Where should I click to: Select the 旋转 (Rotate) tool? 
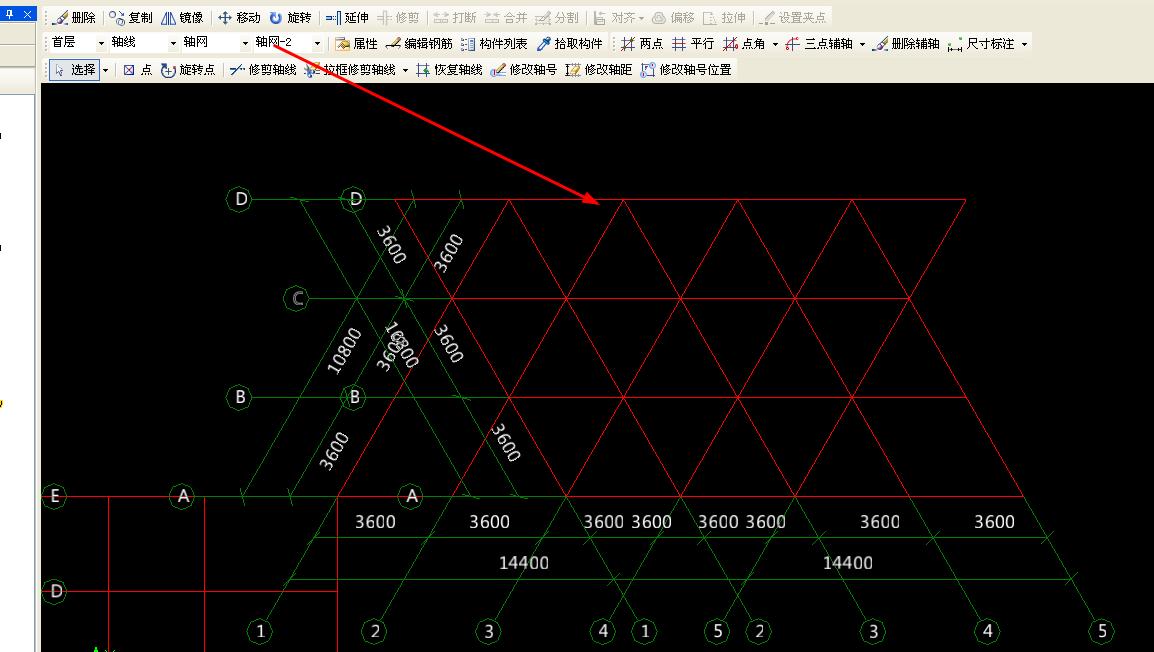coord(290,17)
